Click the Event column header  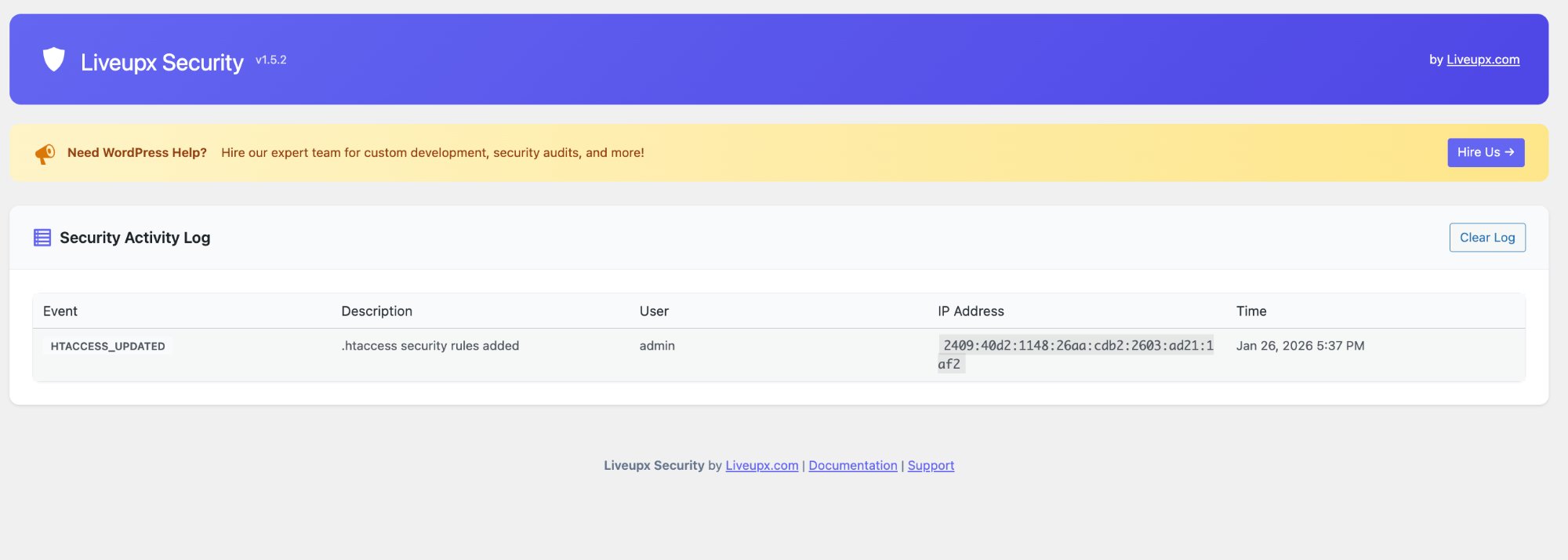click(x=60, y=311)
